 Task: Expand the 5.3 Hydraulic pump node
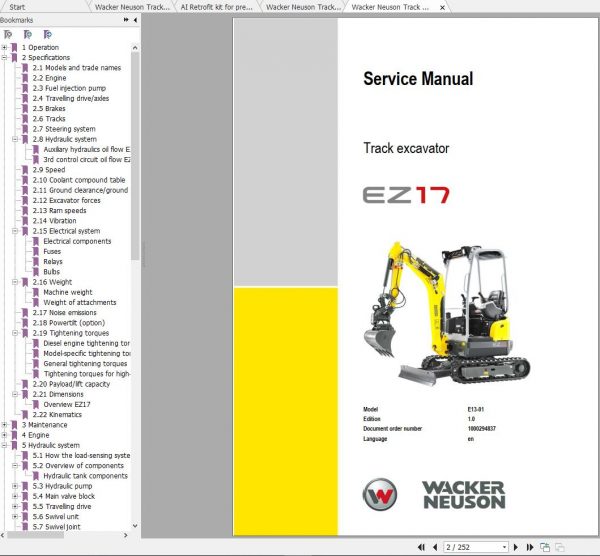click(x=15, y=486)
